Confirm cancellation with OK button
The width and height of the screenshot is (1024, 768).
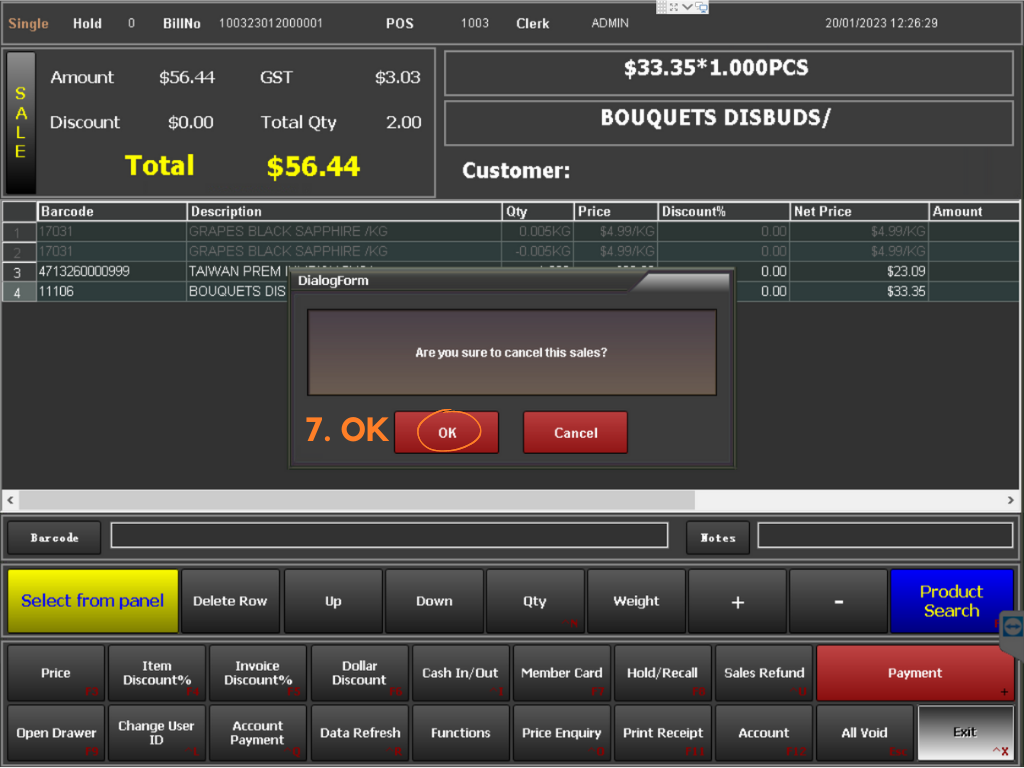click(446, 433)
